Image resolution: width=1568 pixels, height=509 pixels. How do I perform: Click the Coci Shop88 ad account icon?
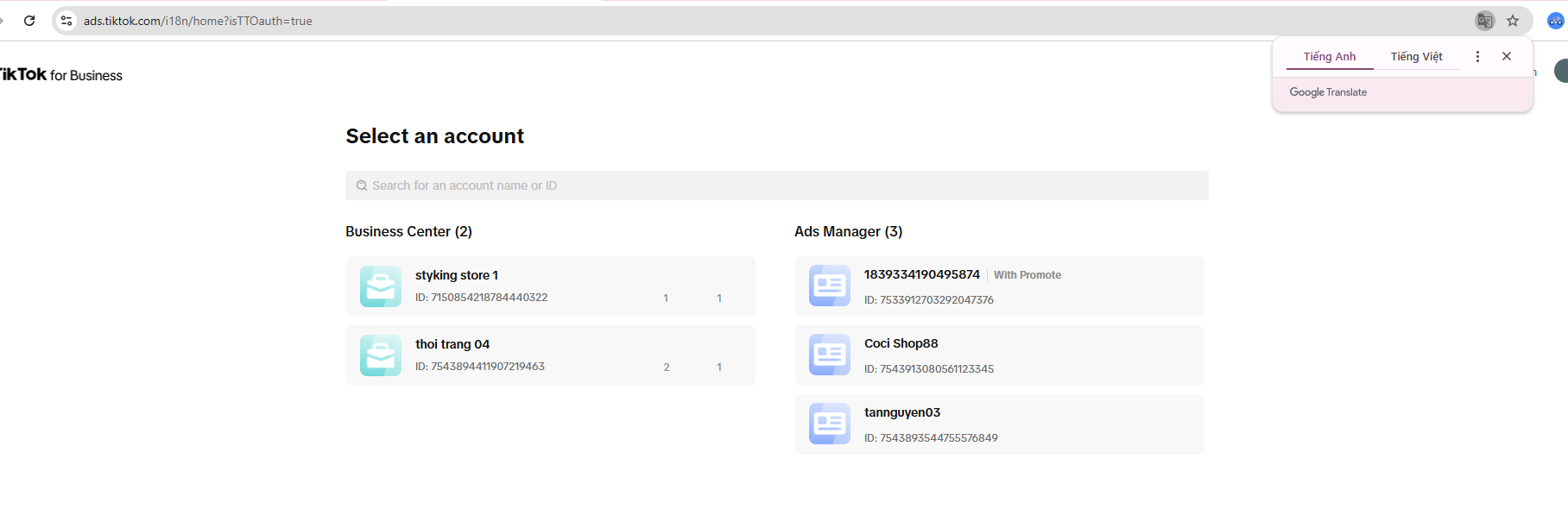coord(830,355)
